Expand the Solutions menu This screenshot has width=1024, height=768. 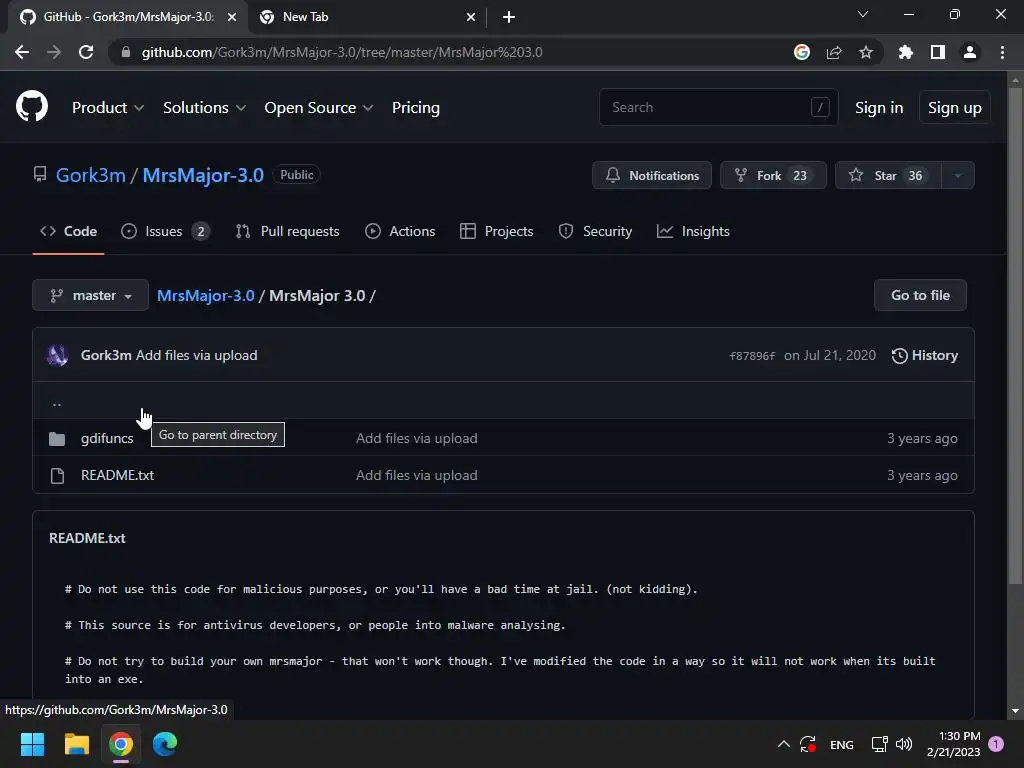coord(204,108)
